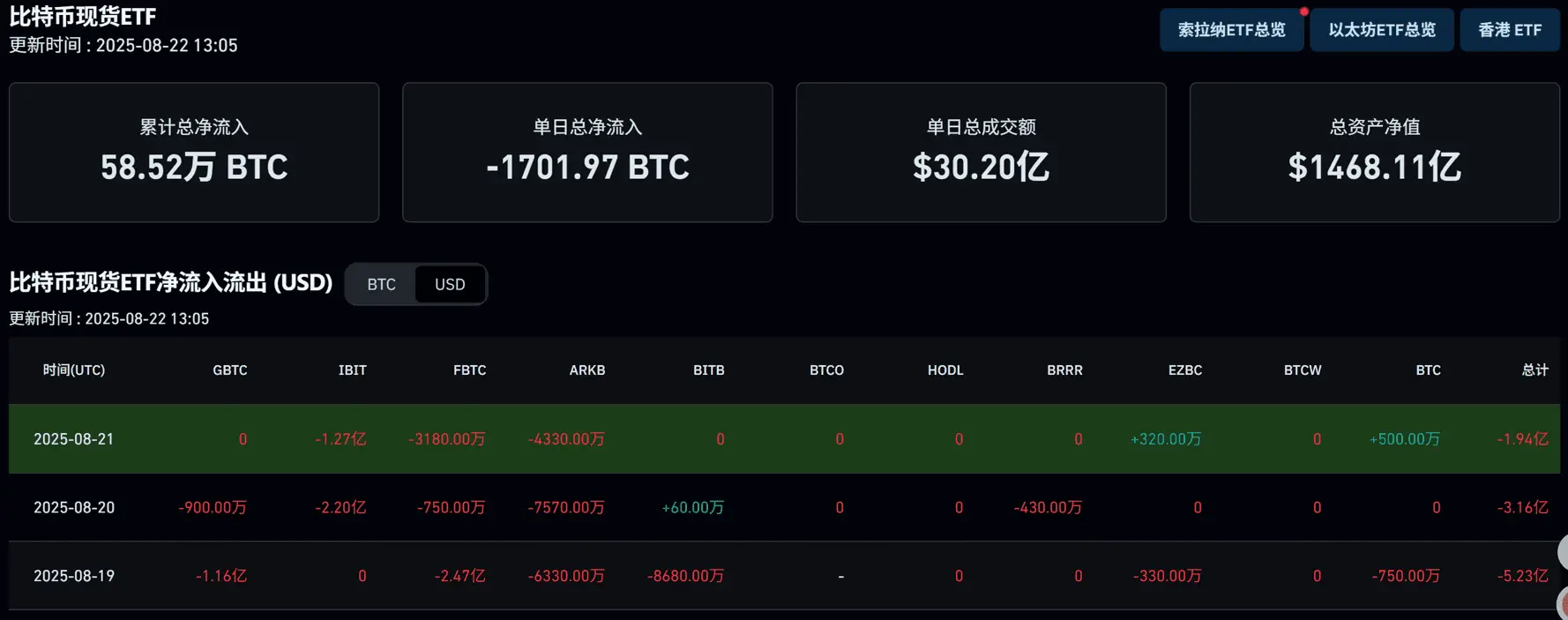Click the 时间(UTC) column header
The width and height of the screenshot is (1568, 620).
coord(74,370)
